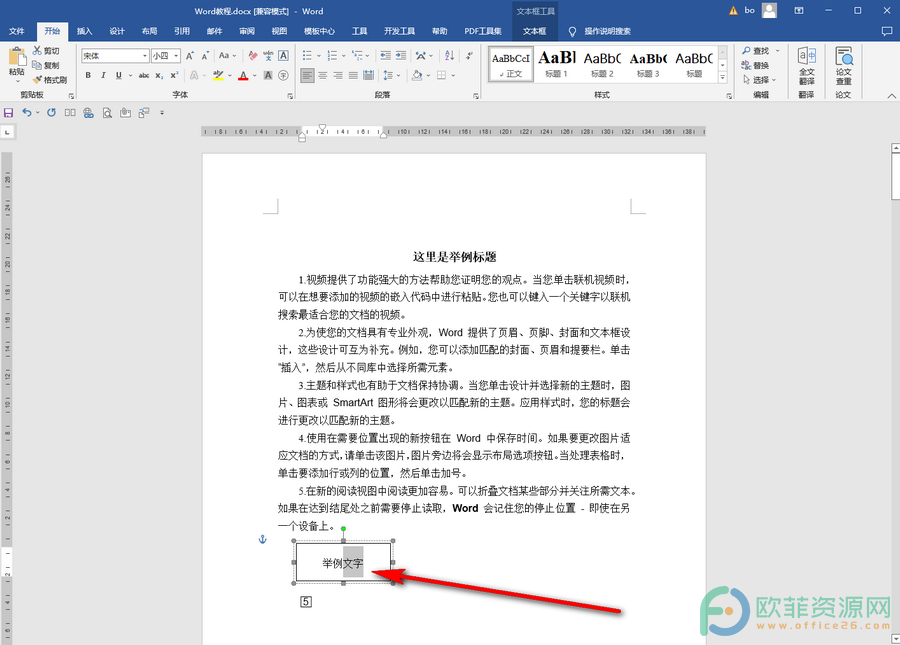900x645 pixels.
Task: Toggle strikethrough formatting
Action: pyautogui.click(x=143, y=75)
